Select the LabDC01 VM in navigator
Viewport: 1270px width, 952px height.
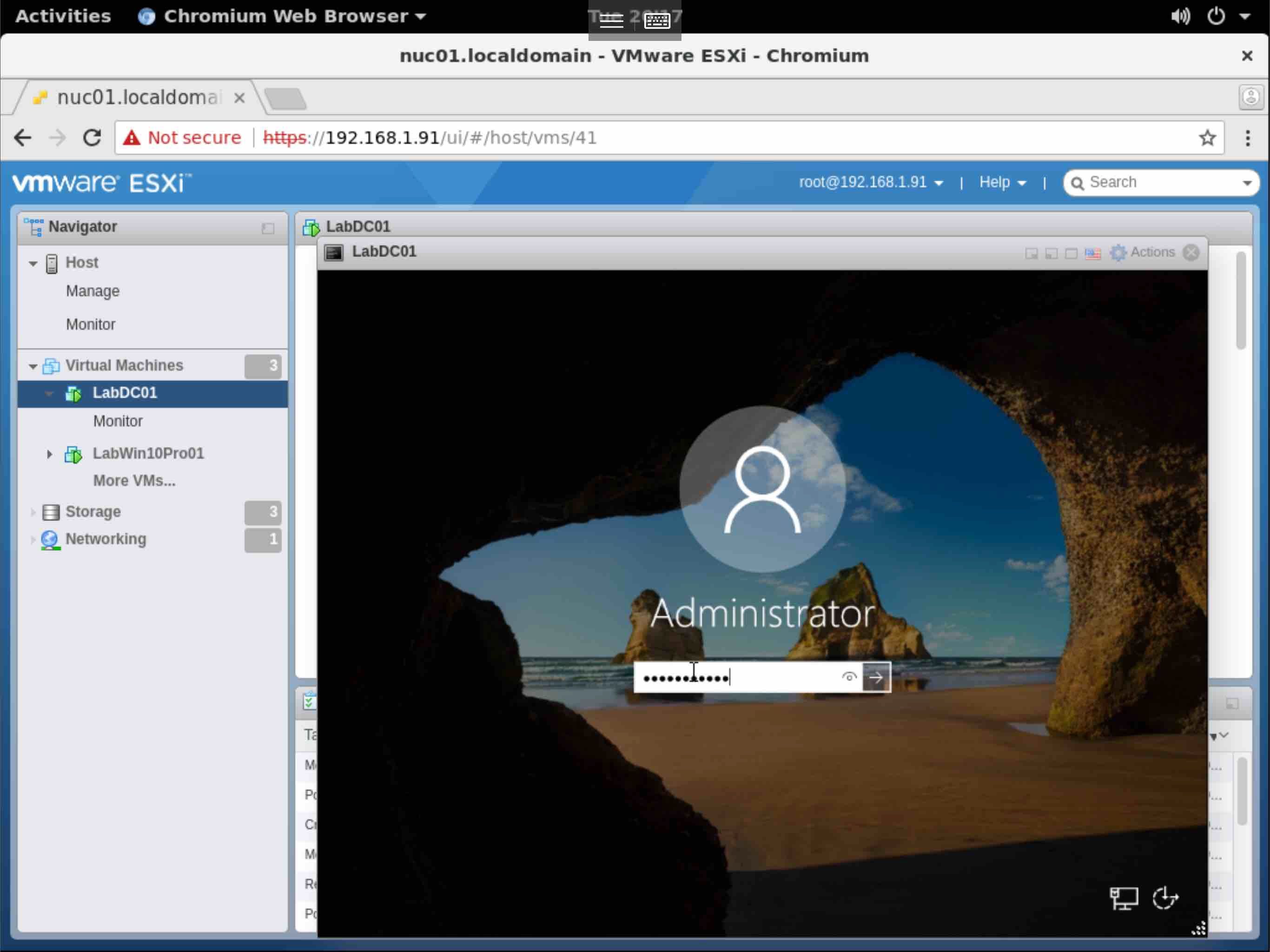(x=125, y=393)
